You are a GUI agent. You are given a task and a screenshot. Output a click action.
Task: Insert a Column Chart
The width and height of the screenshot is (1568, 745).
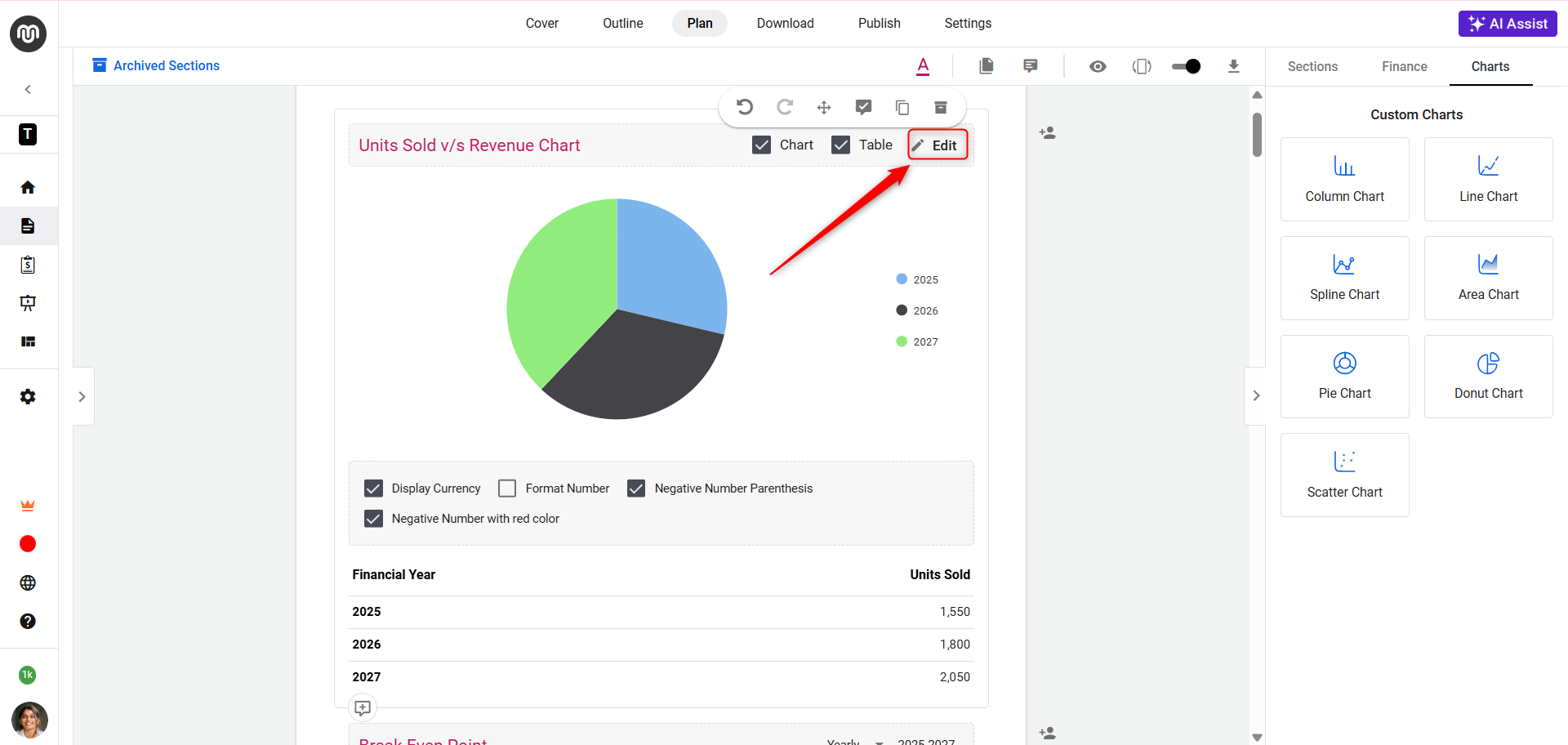[1345, 179]
